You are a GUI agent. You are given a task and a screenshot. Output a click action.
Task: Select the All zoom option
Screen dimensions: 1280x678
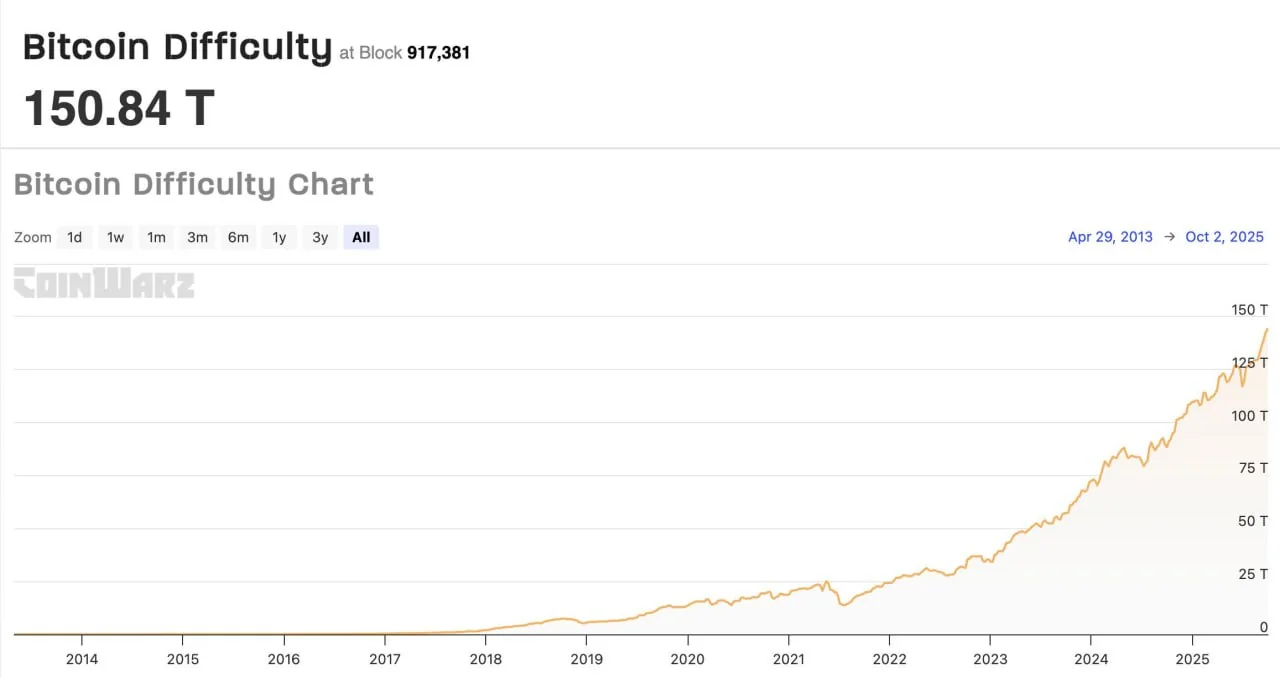pos(361,237)
